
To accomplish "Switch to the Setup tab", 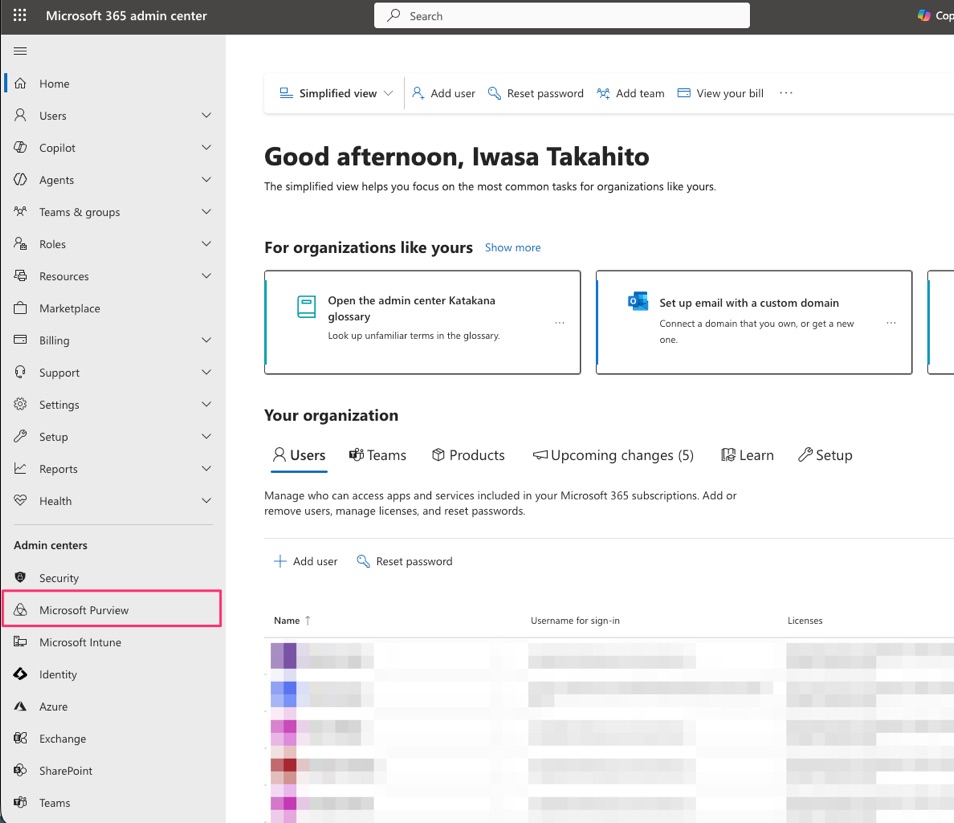I will tap(825, 455).
